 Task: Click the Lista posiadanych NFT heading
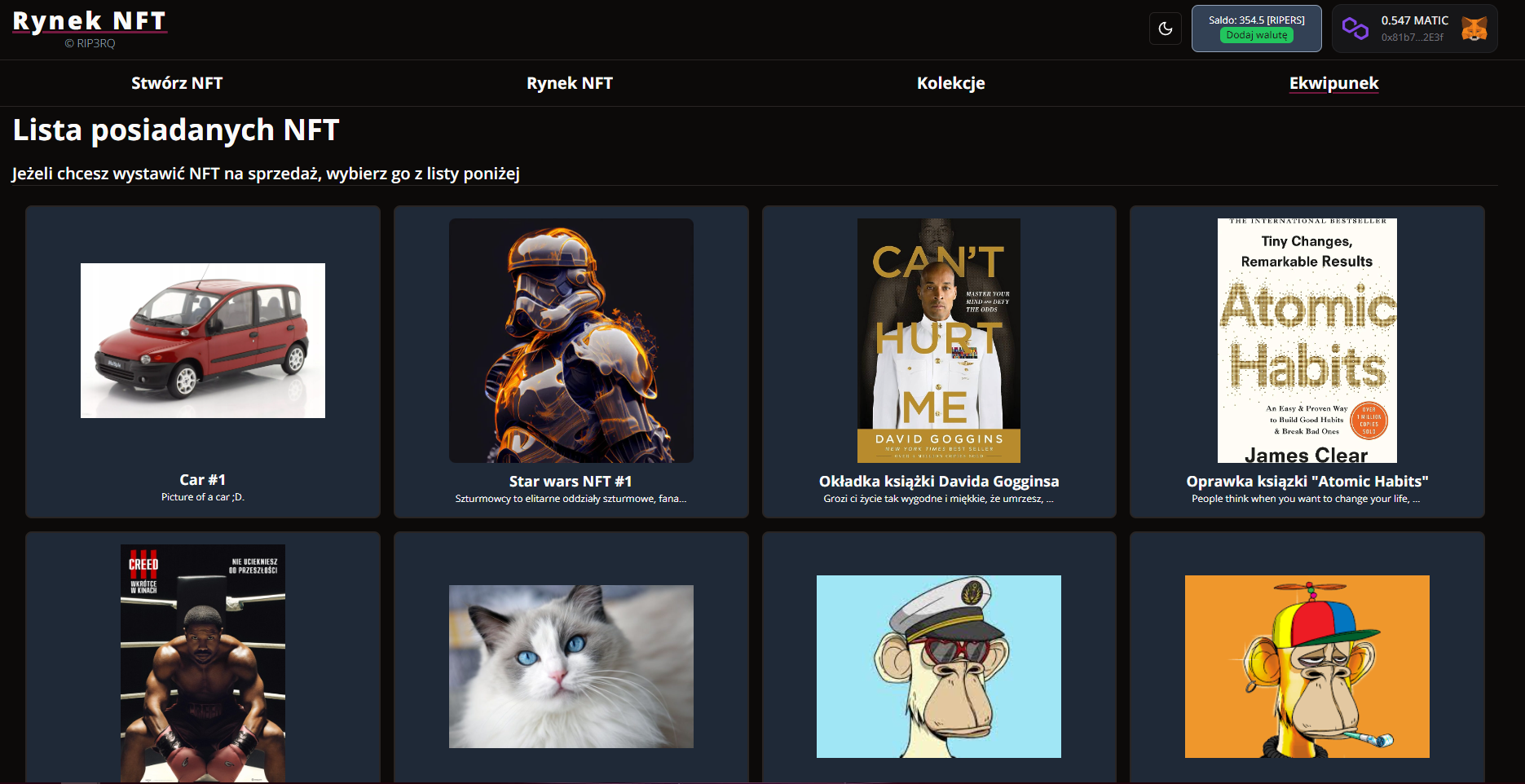(x=176, y=130)
